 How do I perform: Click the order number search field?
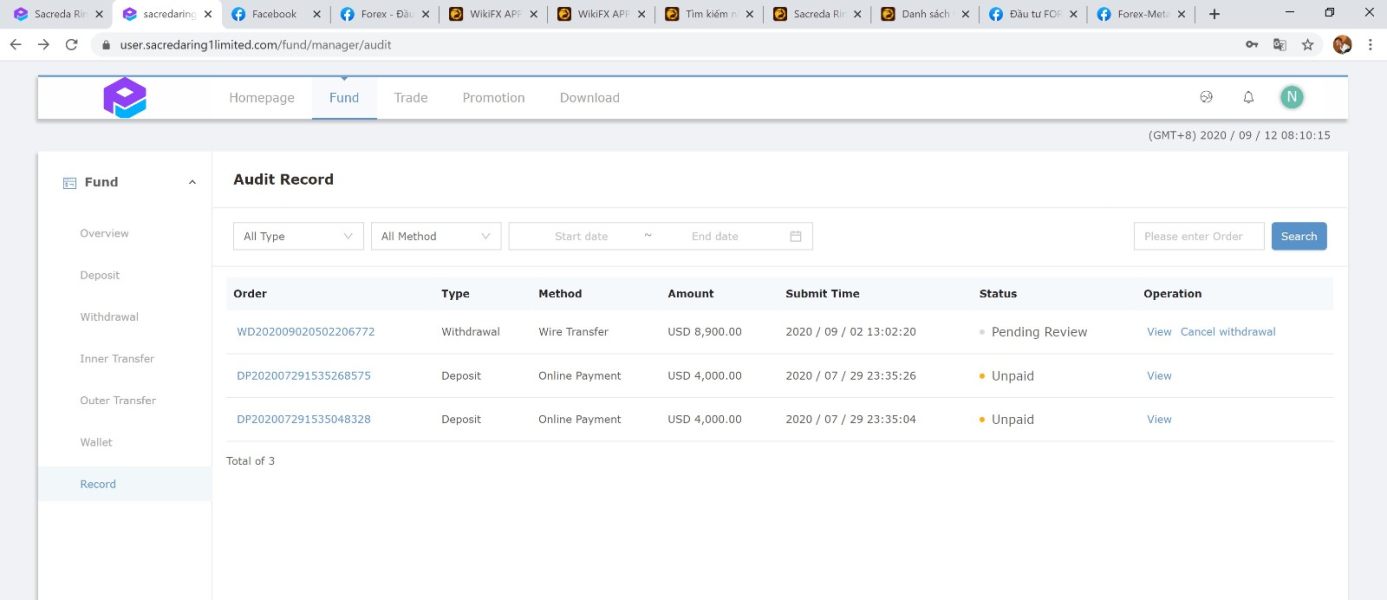click(x=1198, y=236)
